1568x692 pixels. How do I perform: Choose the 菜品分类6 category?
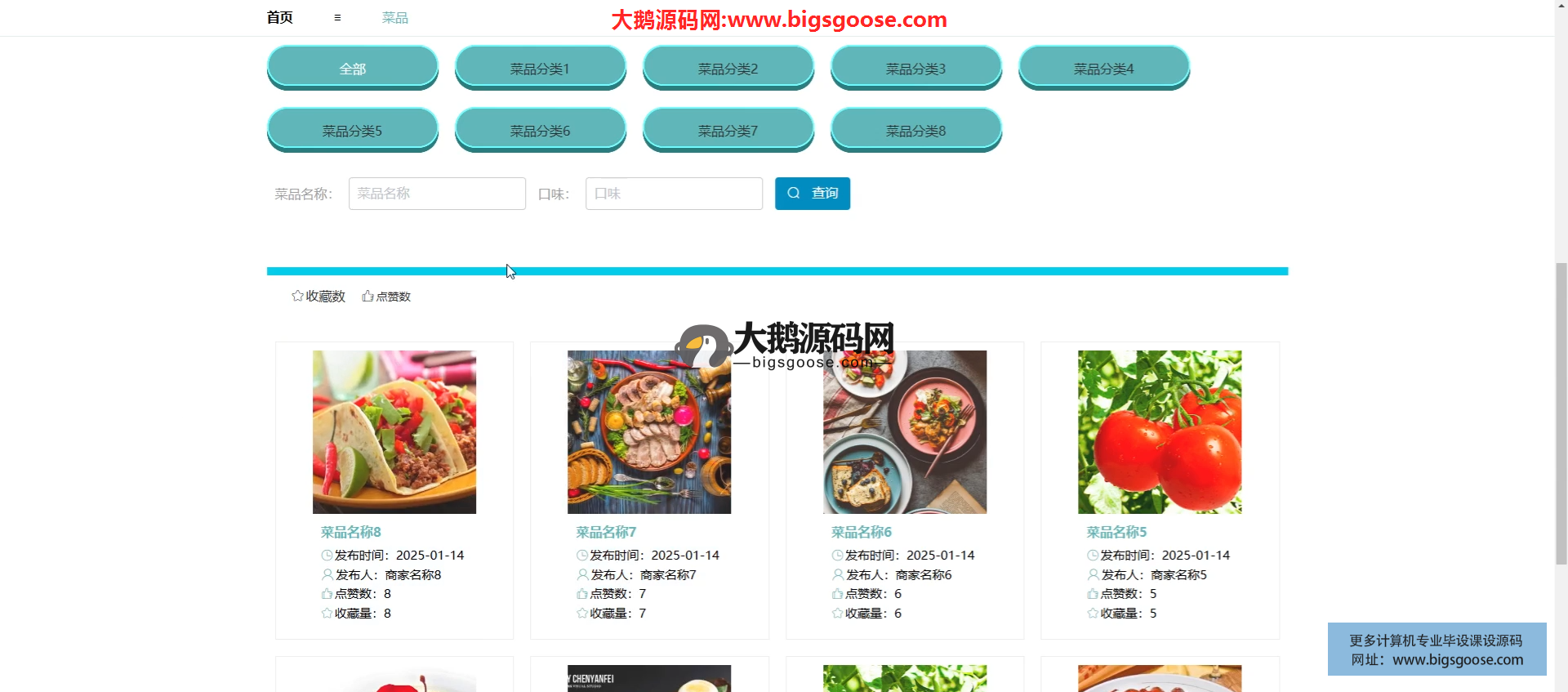click(x=540, y=131)
